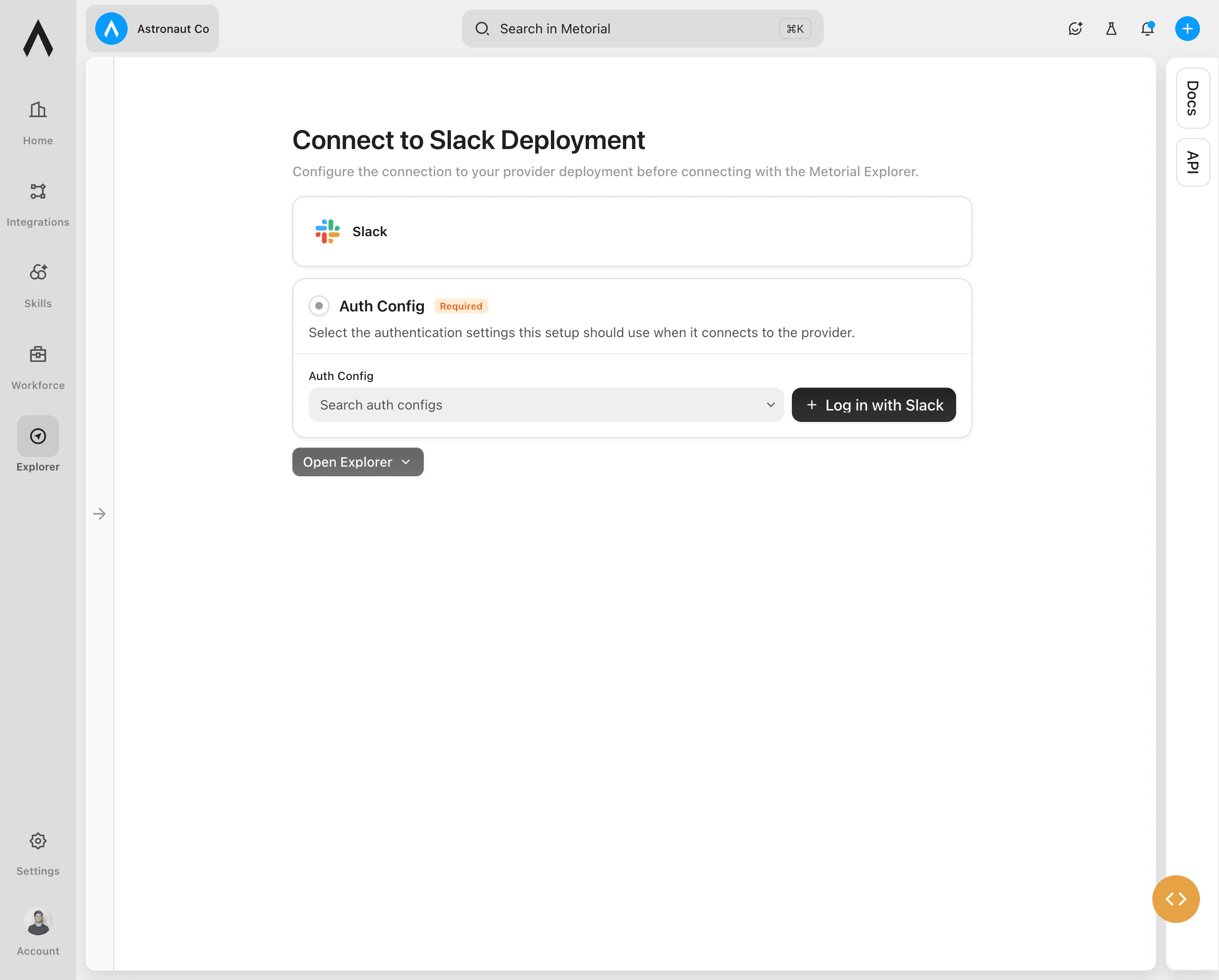
Task: Click the Required badge
Action: [461, 306]
